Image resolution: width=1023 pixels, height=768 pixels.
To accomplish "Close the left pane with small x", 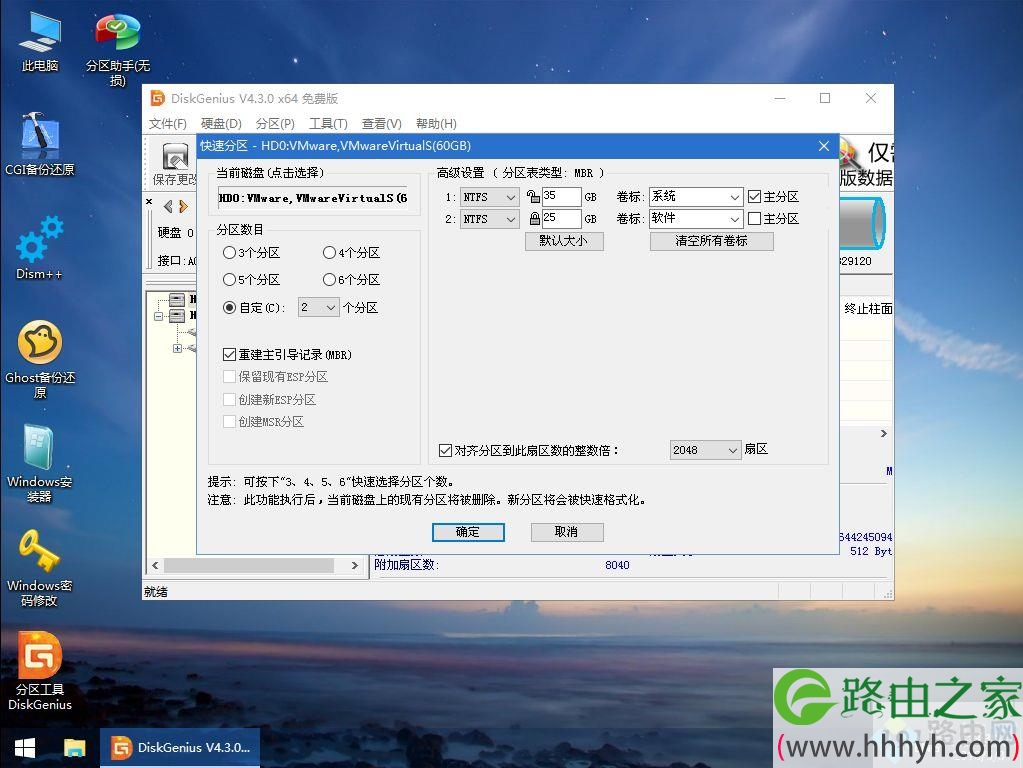I will [x=149, y=201].
